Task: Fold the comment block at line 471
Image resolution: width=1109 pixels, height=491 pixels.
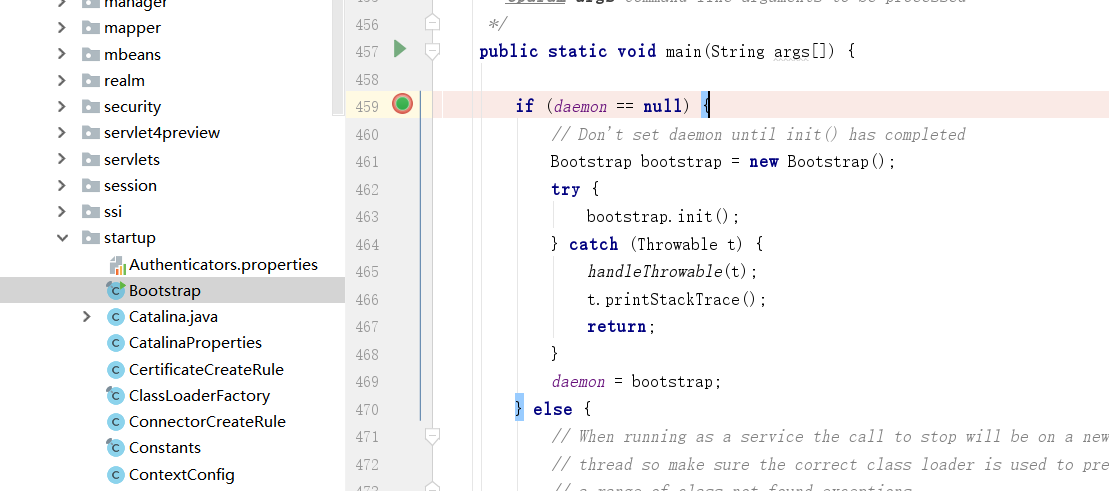Action: tap(432, 437)
